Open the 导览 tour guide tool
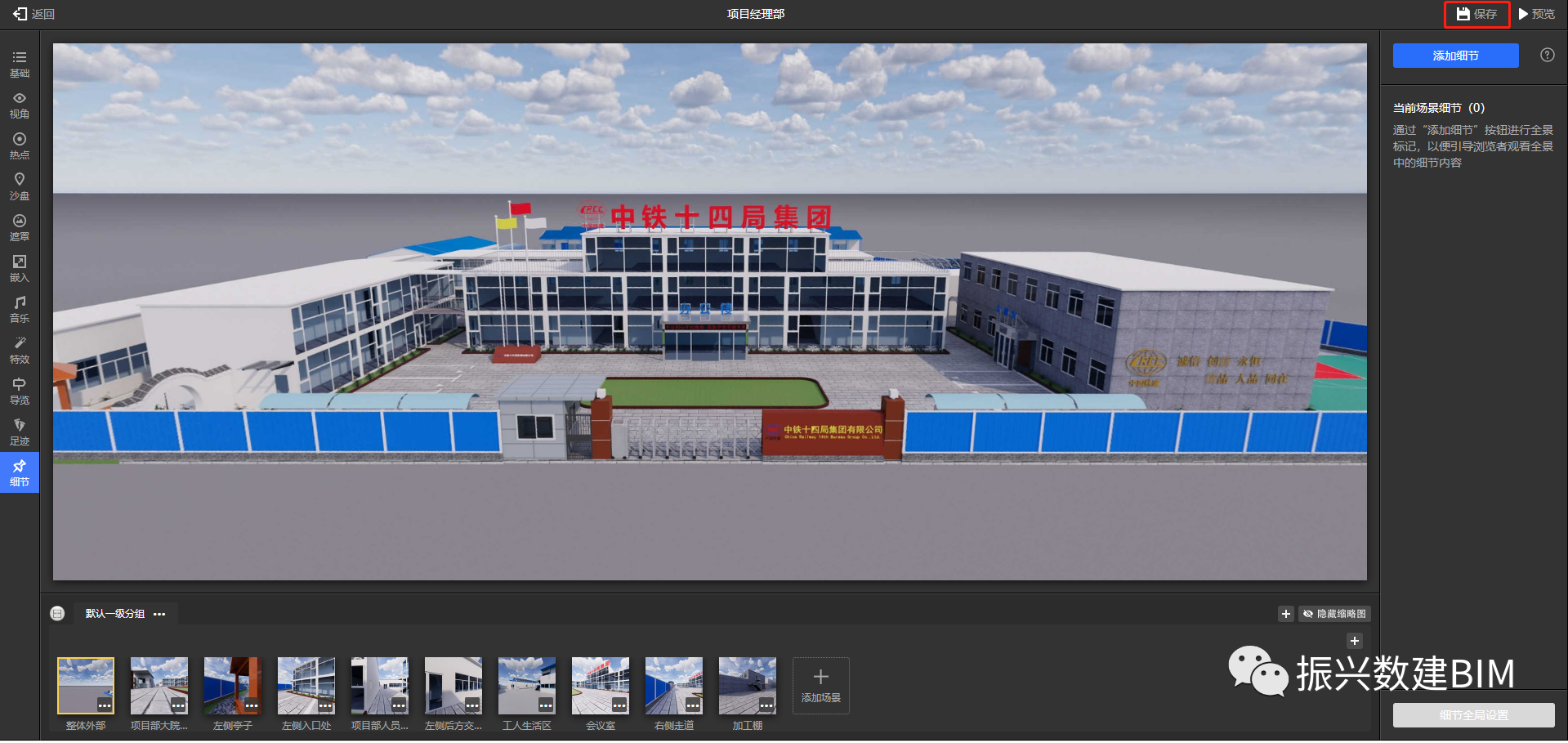 (x=20, y=392)
